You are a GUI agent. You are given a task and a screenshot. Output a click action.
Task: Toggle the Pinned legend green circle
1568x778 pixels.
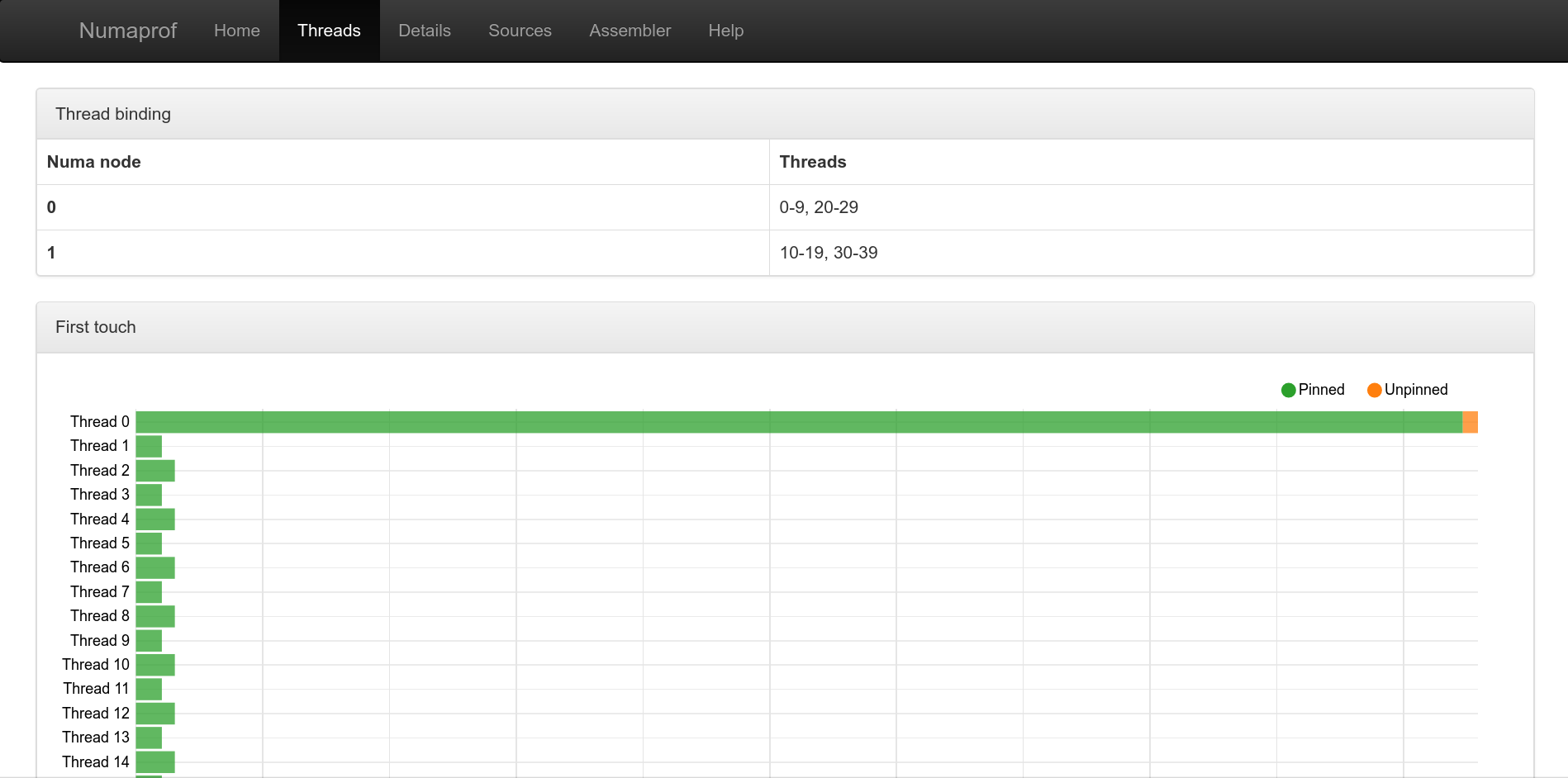click(1288, 390)
